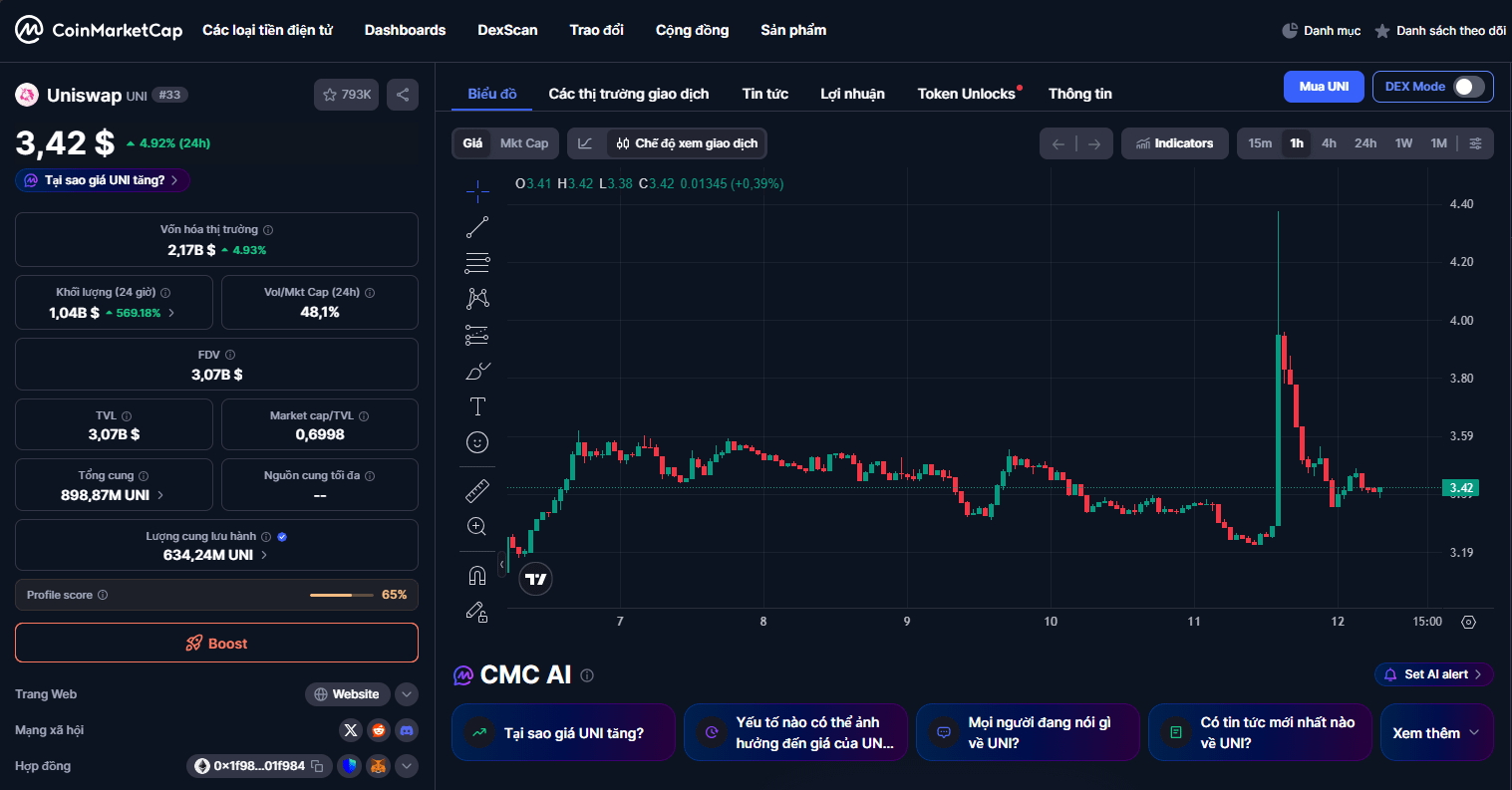The image size is (1512, 790).
Task: Collapse chart drawing toolbar arrow
Action: [501, 564]
